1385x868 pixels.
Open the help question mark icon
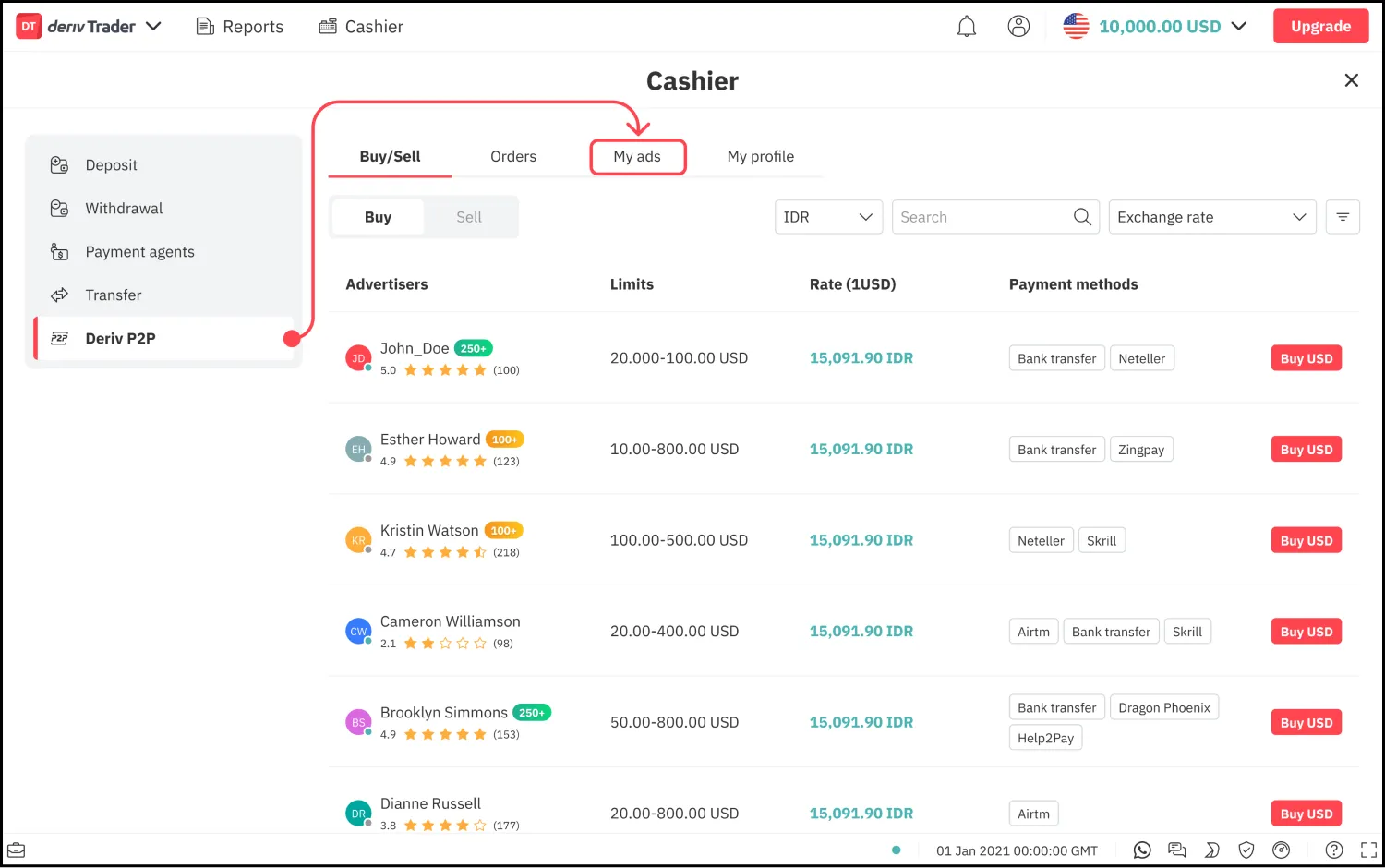1334,850
